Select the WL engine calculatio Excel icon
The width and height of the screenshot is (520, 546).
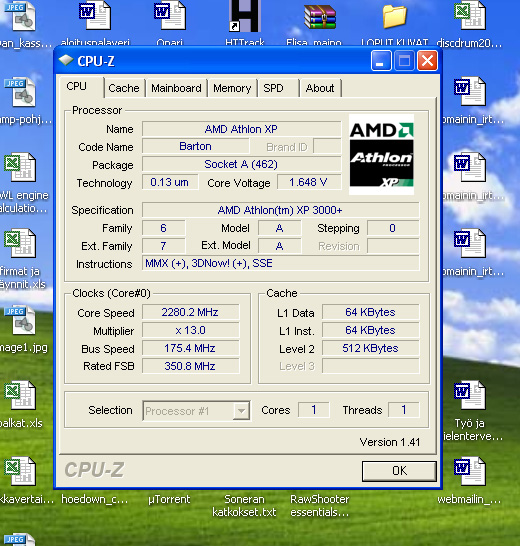pyautogui.click(x=20, y=167)
